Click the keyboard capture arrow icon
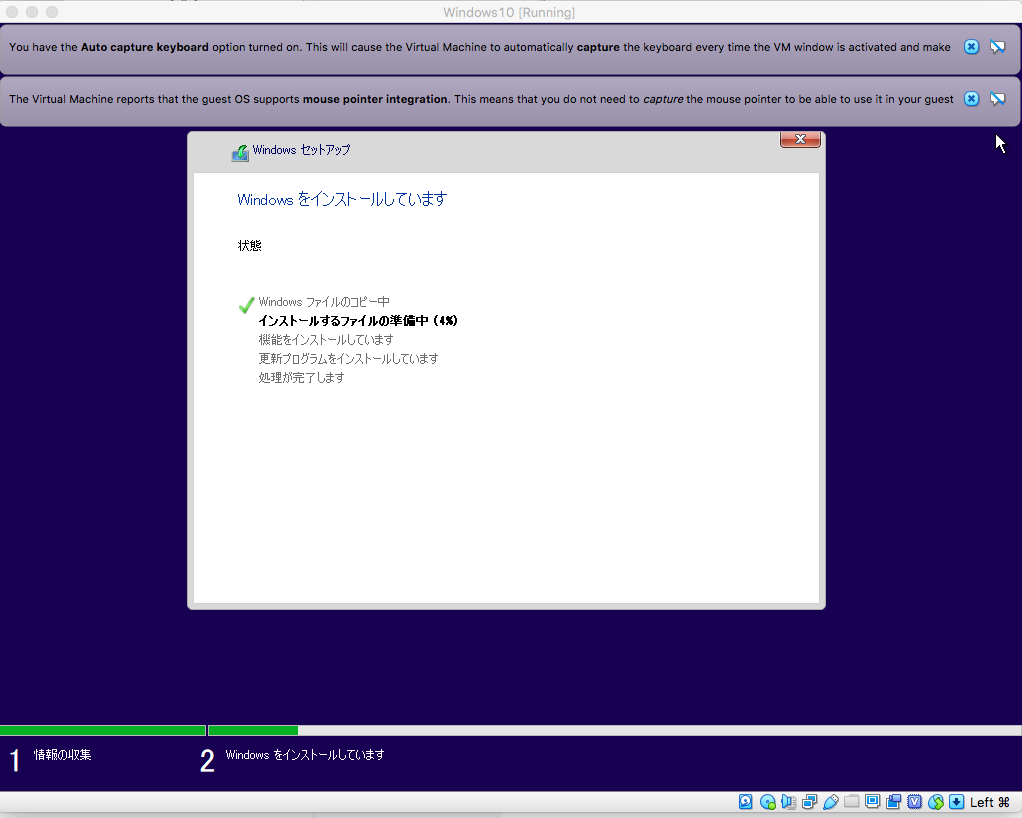The width and height of the screenshot is (1022, 818). pos(956,802)
